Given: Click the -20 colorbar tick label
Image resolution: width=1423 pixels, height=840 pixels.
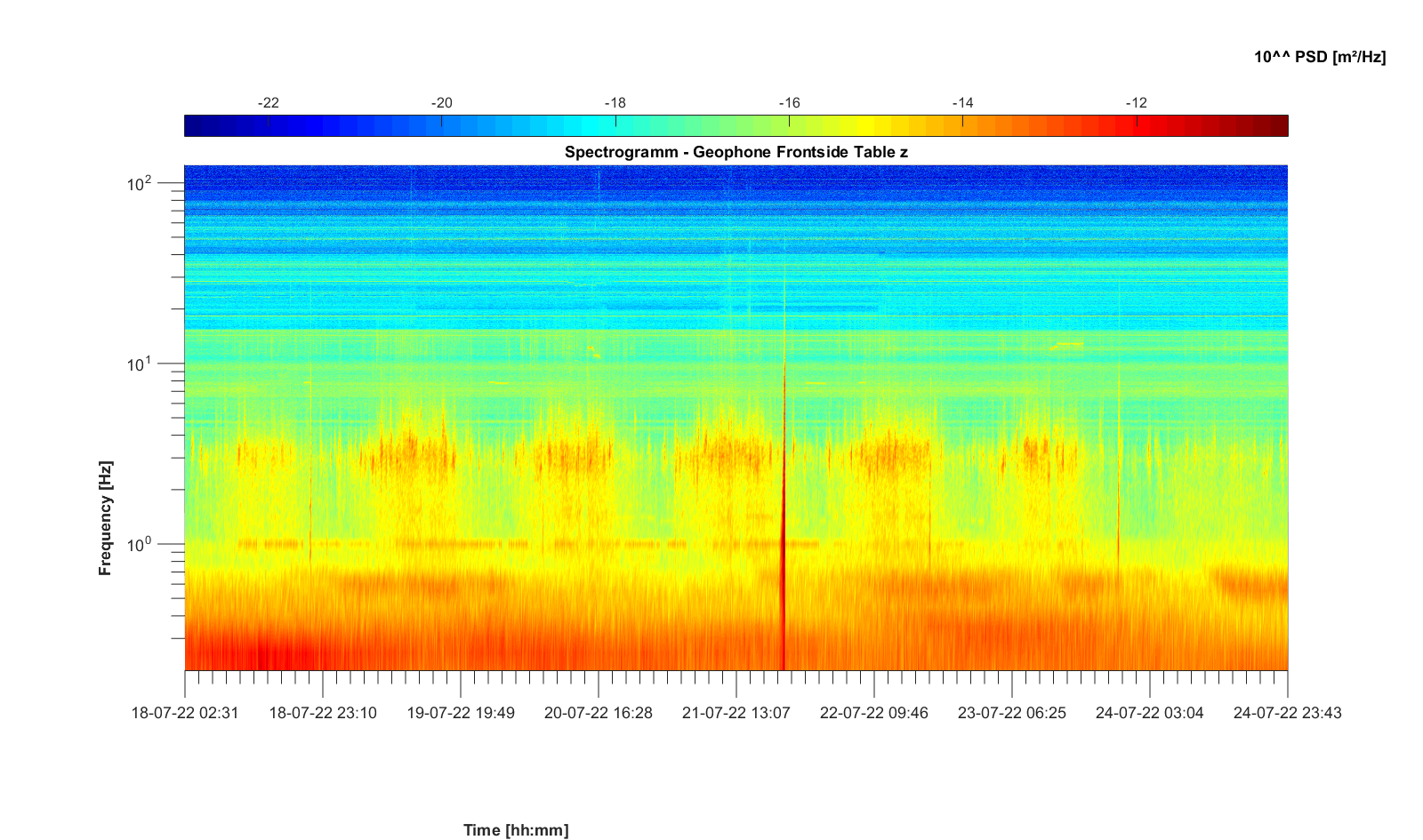Looking at the screenshot, I should tap(441, 103).
